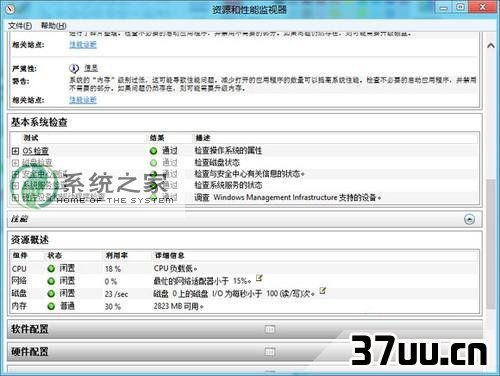
Task: Collapse the 性能 section with round arrow
Action: point(469,219)
